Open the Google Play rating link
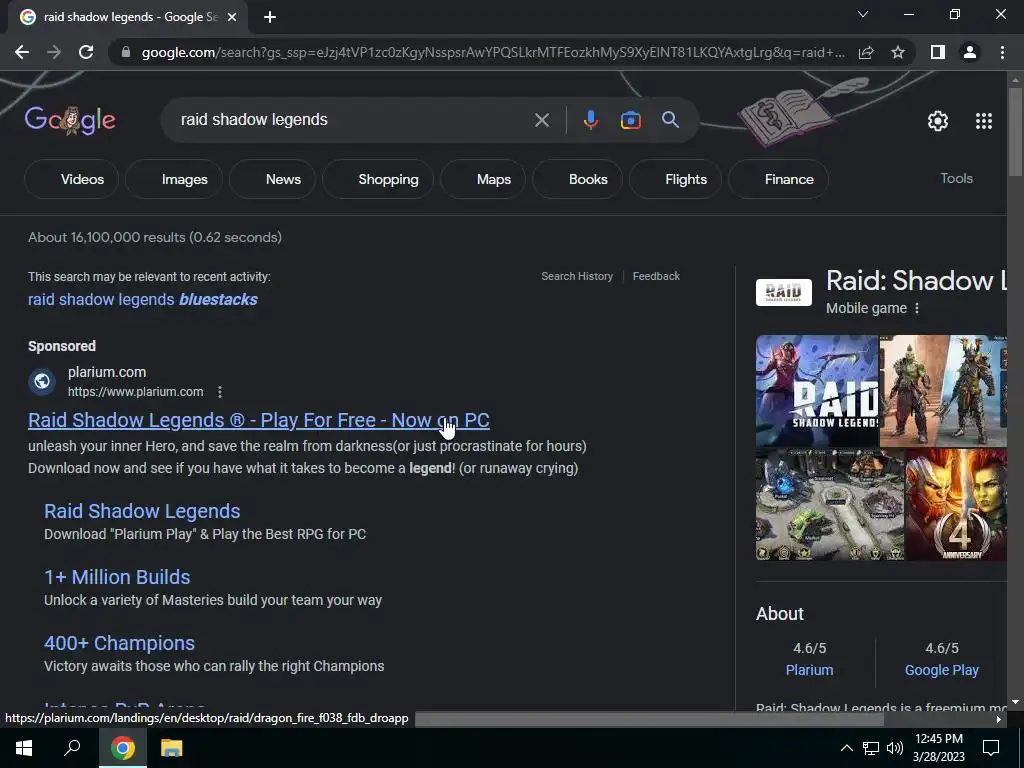The image size is (1024, 768). pos(941,670)
